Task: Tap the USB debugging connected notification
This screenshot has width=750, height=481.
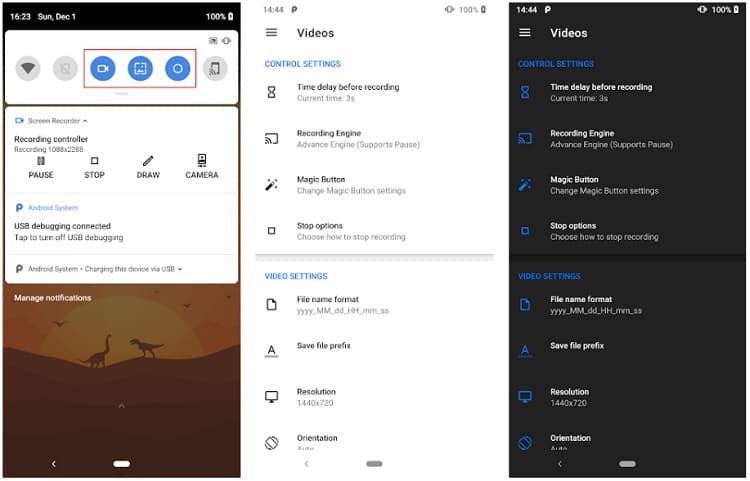Action: click(x=70, y=232)
